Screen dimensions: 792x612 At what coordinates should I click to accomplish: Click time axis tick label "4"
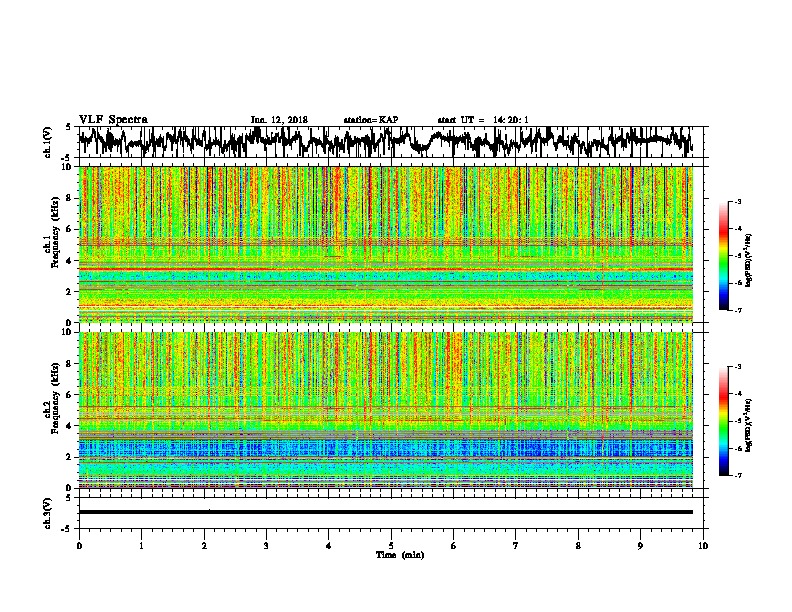point(329,546)
